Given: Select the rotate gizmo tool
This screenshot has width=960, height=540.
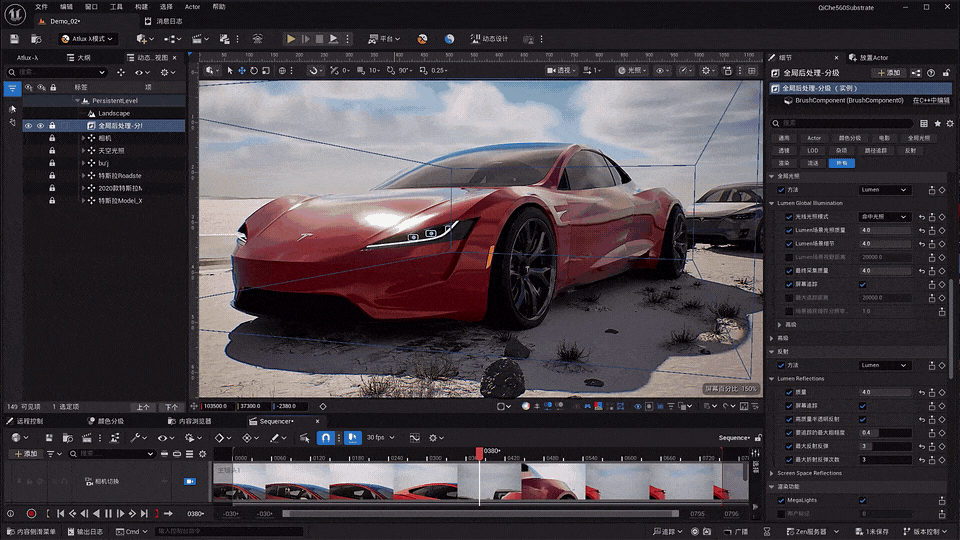Looking at the screenshot, I should [x=254, y=70].
